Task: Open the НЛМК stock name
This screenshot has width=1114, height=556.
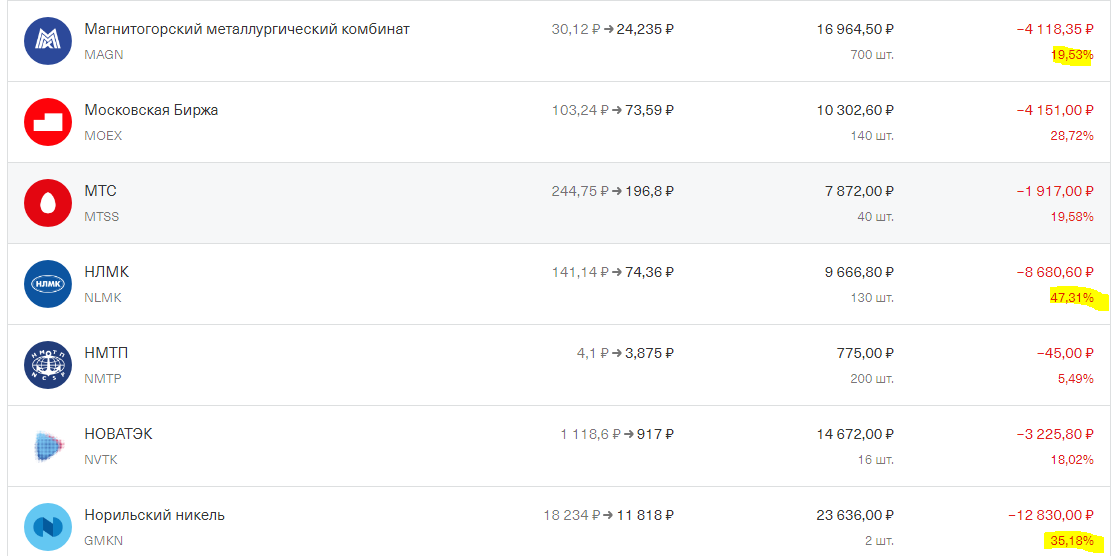Action: point(107,272)
